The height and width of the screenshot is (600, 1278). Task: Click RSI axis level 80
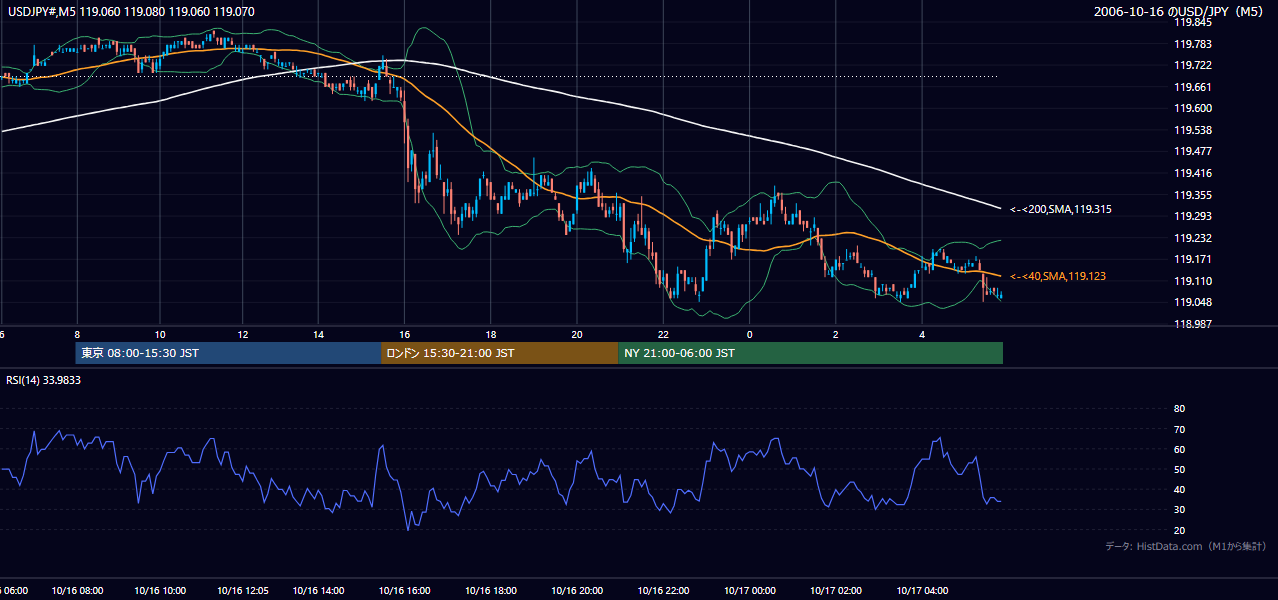(1179, 409)
